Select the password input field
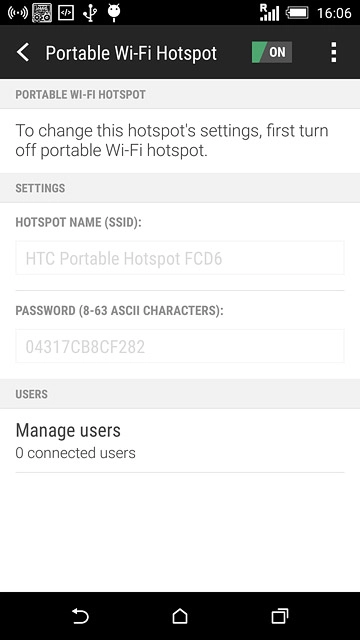360x640 pixels. pyautogui.click(x=180, y=347)
